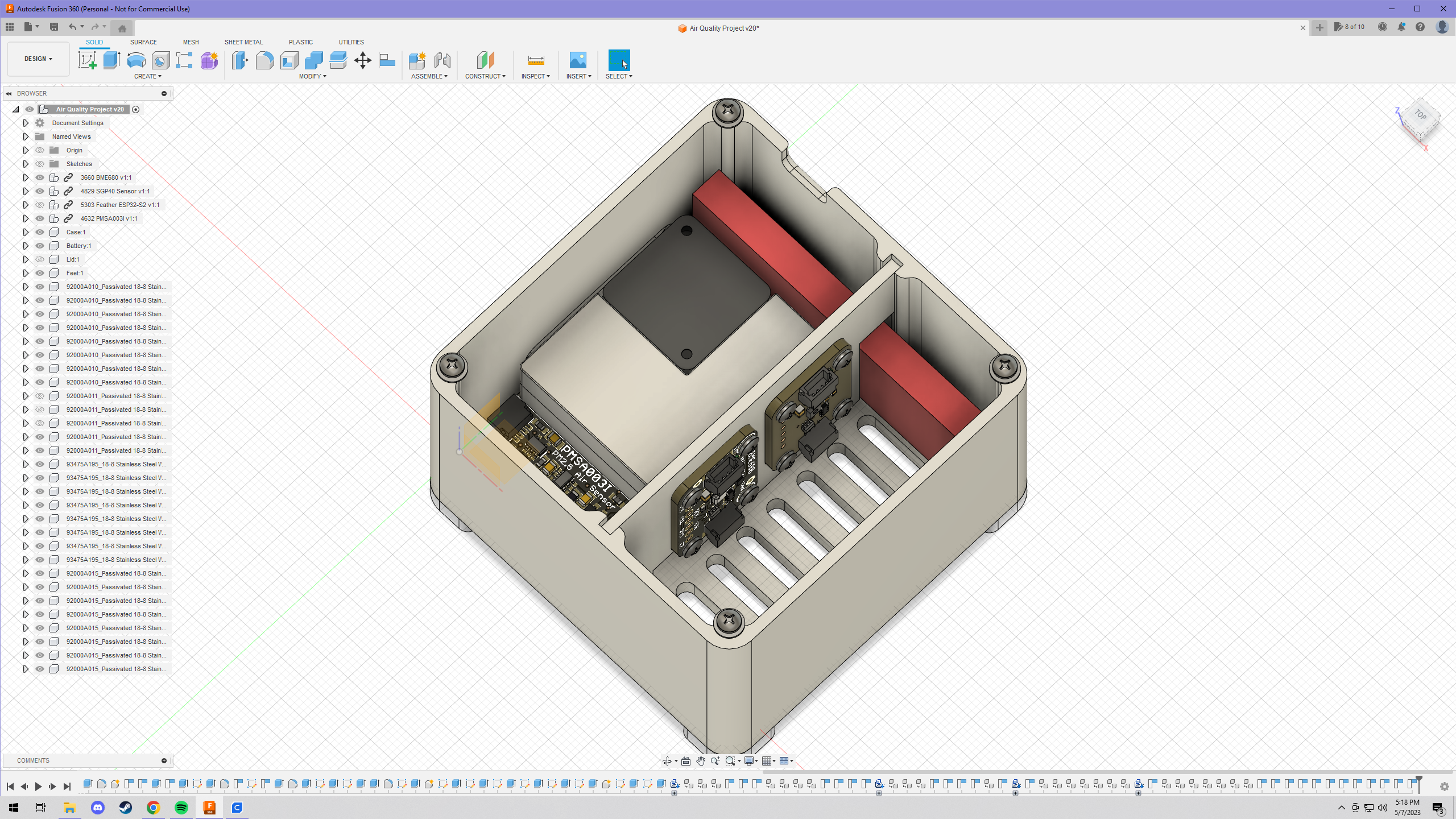Screen dimensions: 1456x819
Task: Play the timeline animation
Action: (x=38, y=787)
